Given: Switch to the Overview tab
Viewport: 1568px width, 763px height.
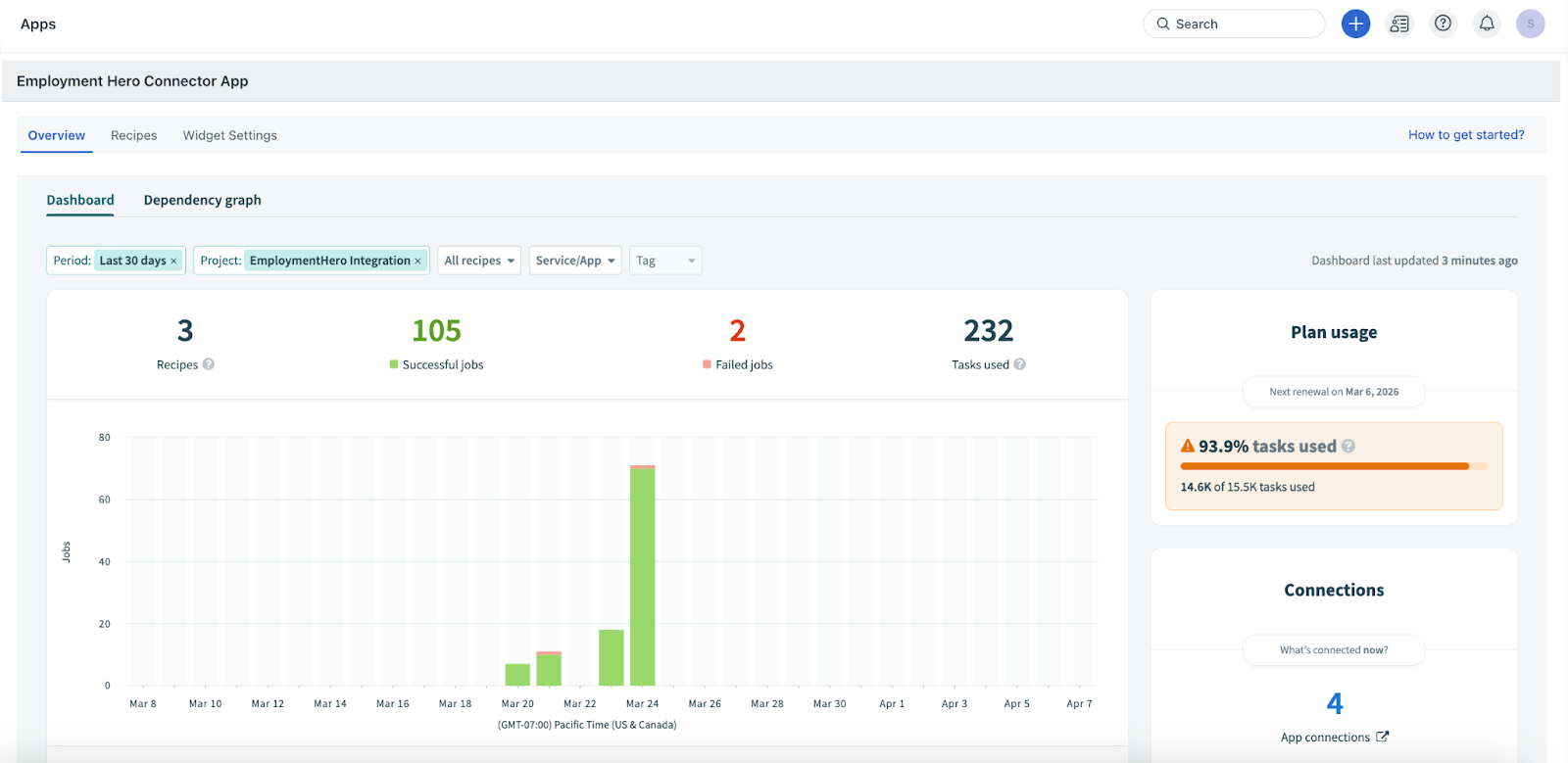Looking at the screenshot, I should [x=57, y=135].
